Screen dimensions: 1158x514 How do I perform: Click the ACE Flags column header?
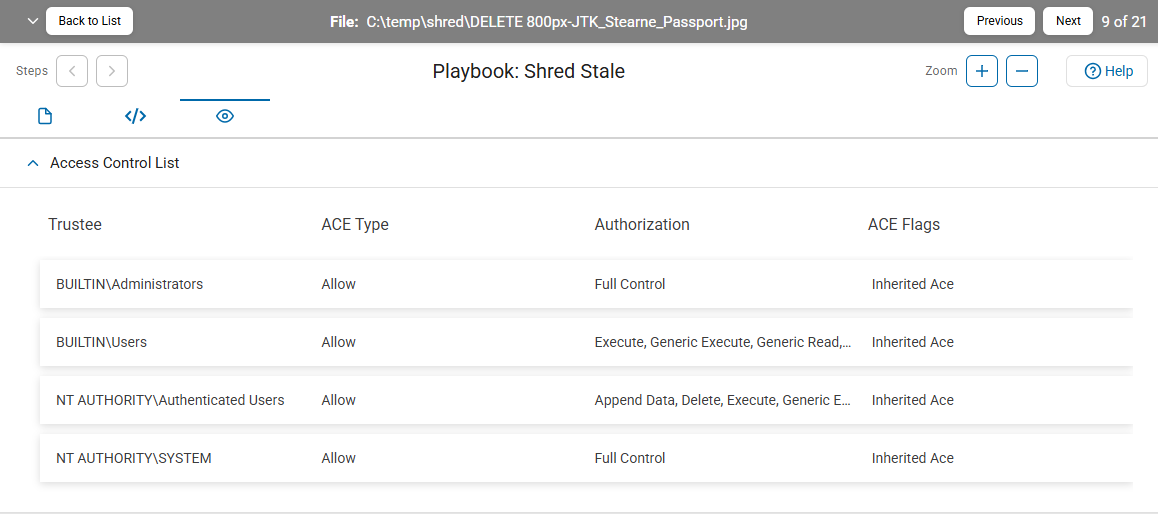coord(904,224)
